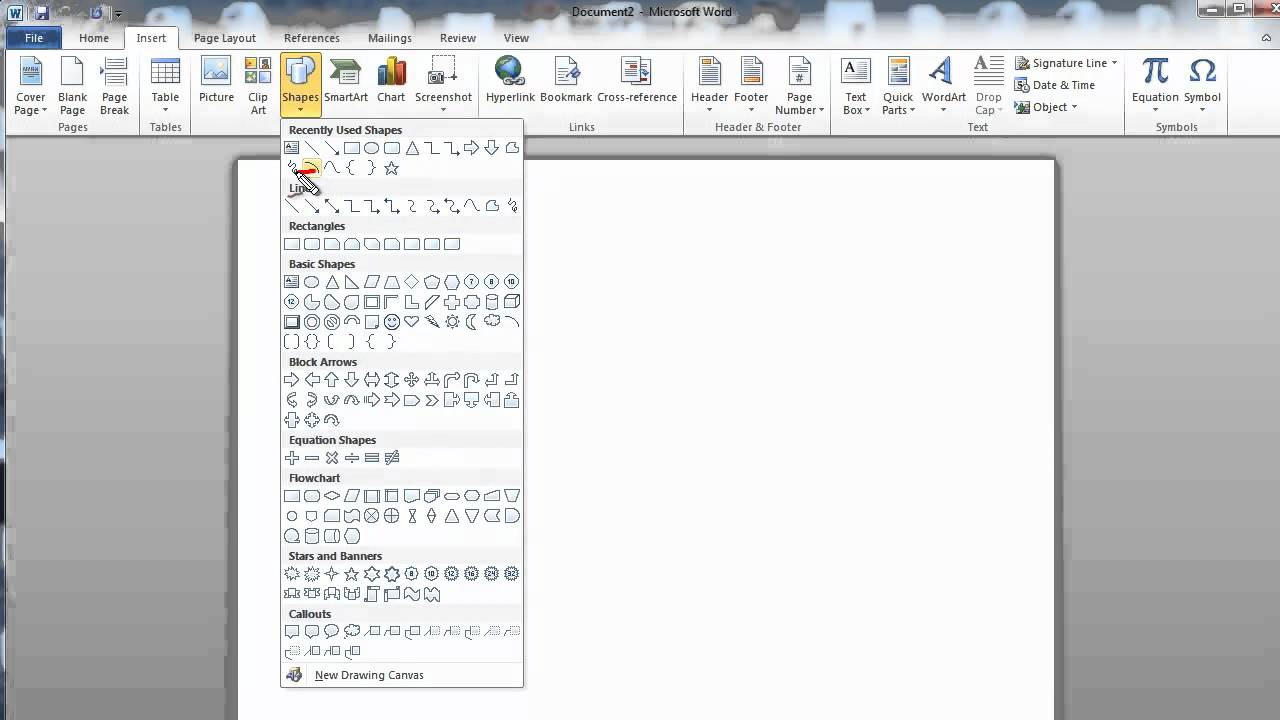Insert a Smiley Face shape
The height and width of the screenshot is (720, 1280).
click(392, 321)
